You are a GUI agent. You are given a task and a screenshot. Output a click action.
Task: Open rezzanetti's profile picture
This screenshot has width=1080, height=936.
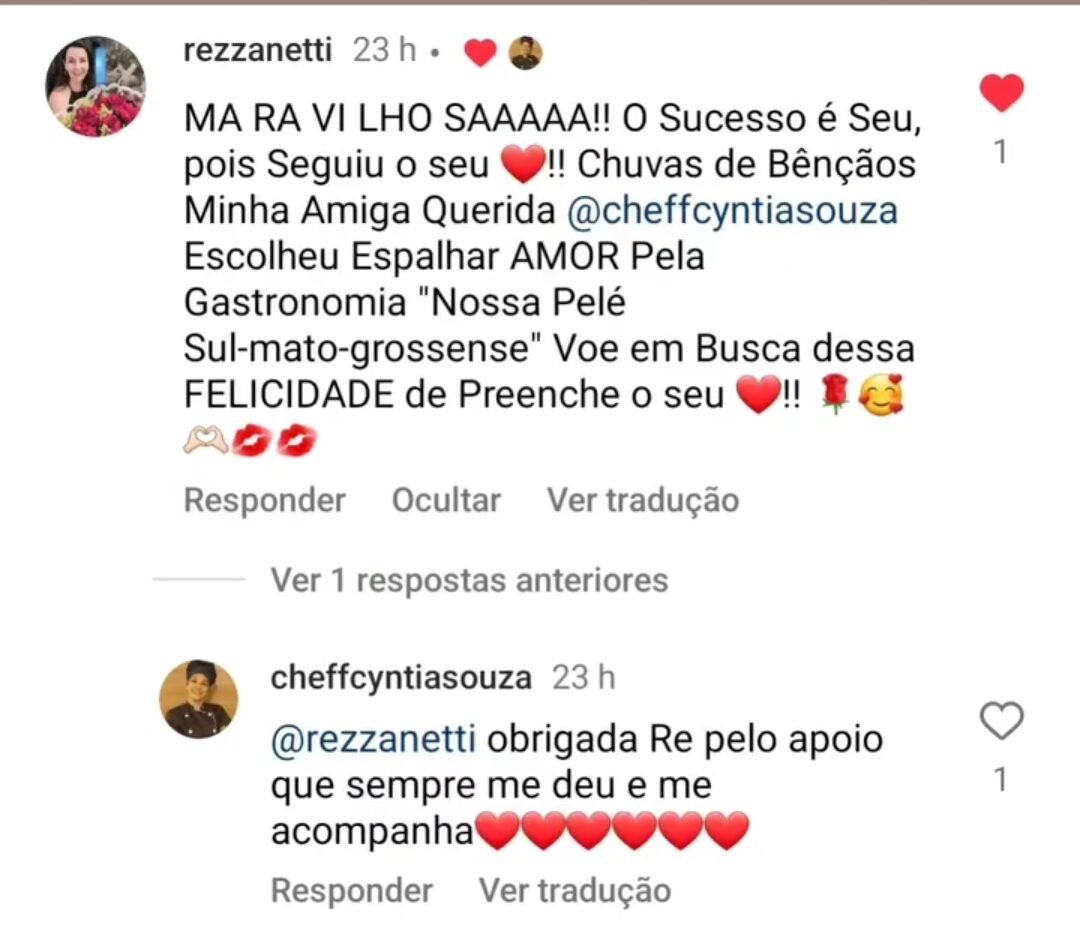point(96,86)
